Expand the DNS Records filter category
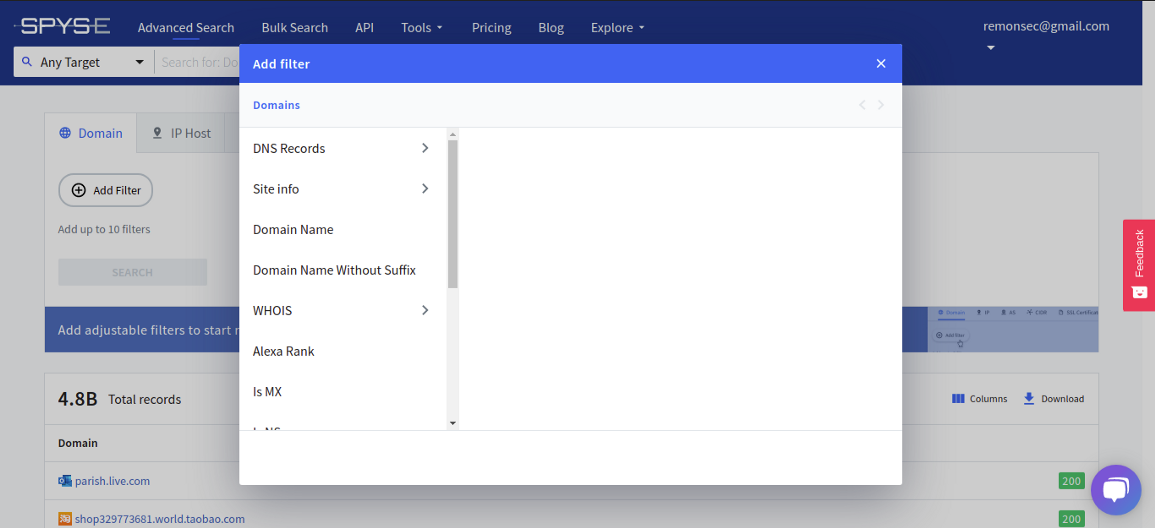The height and width of the screenshot is (528, 1155). 343,148
